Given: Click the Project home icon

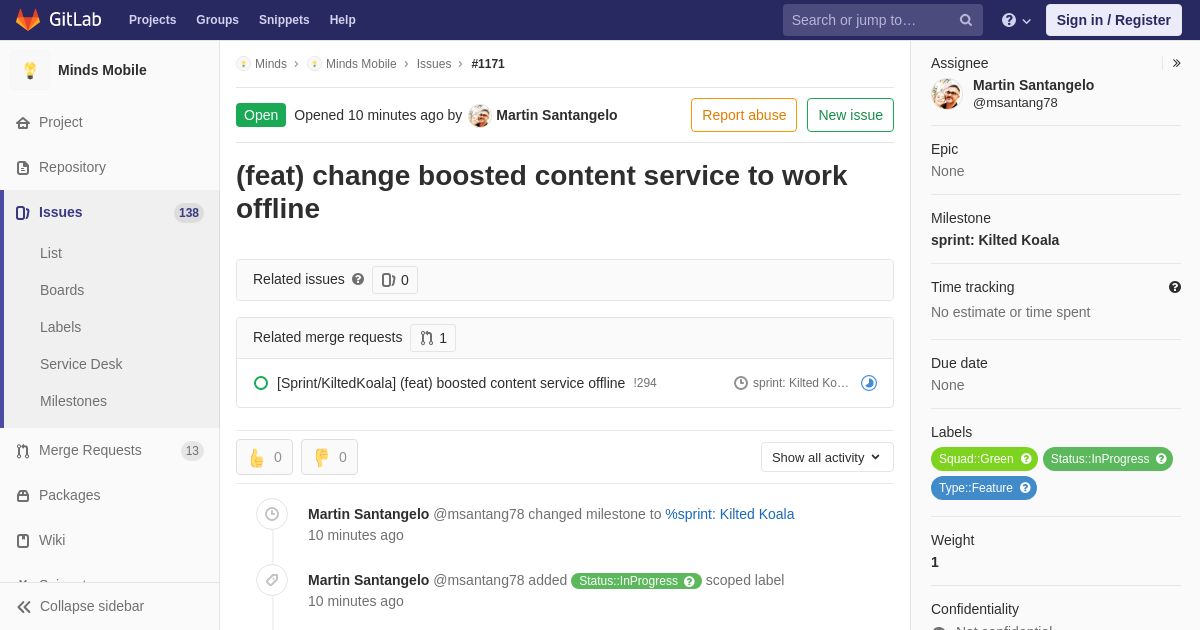Looking at the screenshot, I should pos(23,123).
